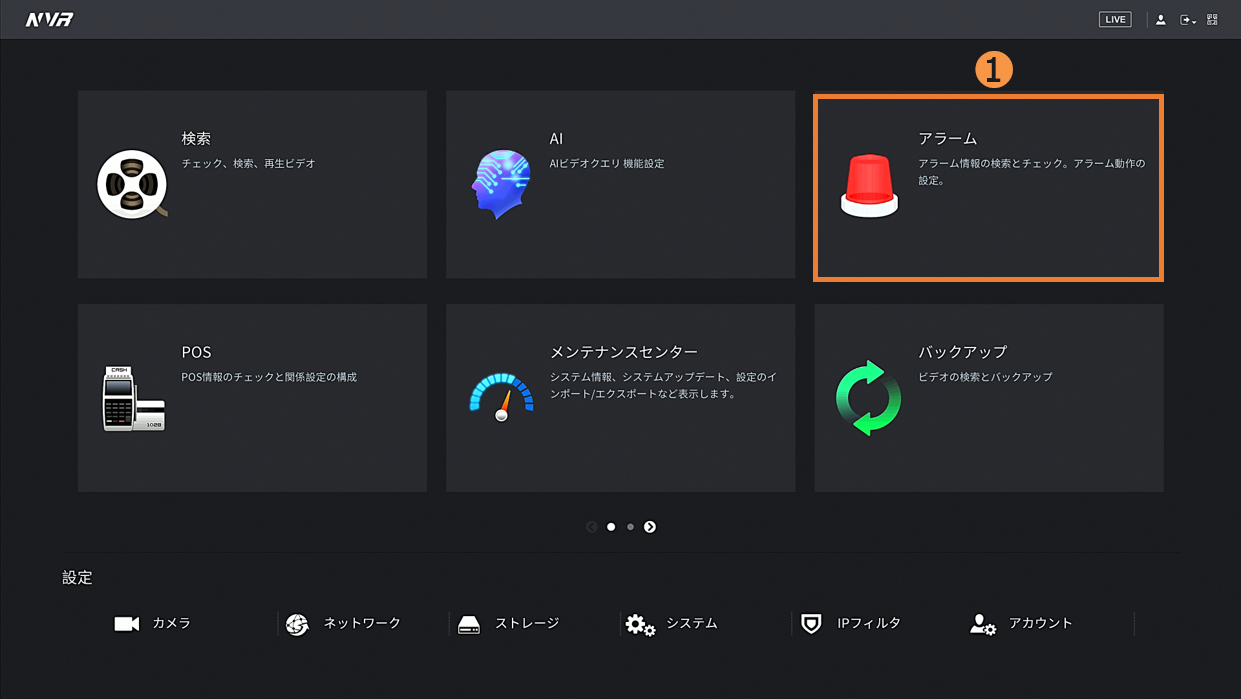Screen dimensions: 1241x699
Task: Click the NVR logo
Action: tap(49, 20)
